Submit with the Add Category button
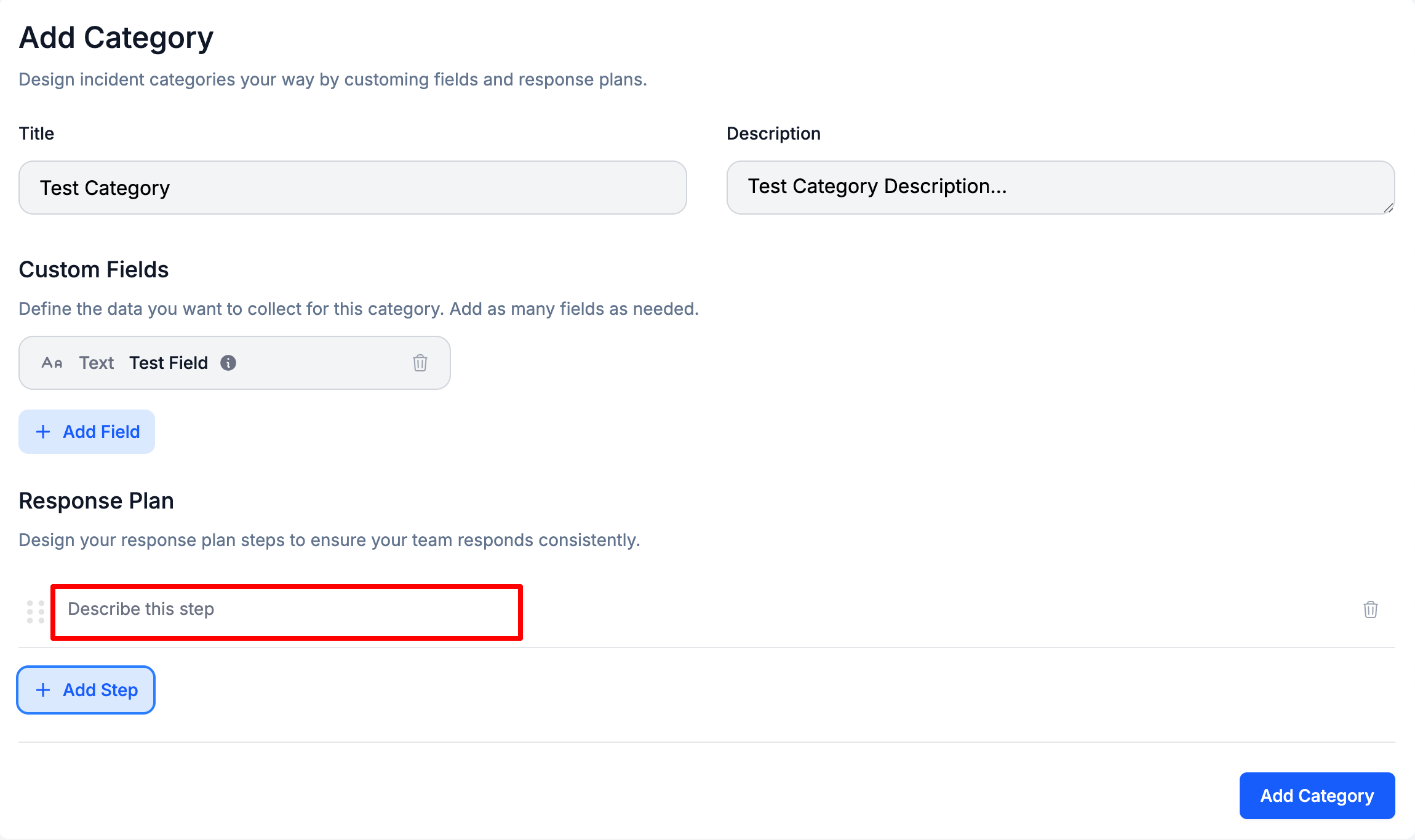The width and height of the screenshot is (1415, 840). [1317, 796]
